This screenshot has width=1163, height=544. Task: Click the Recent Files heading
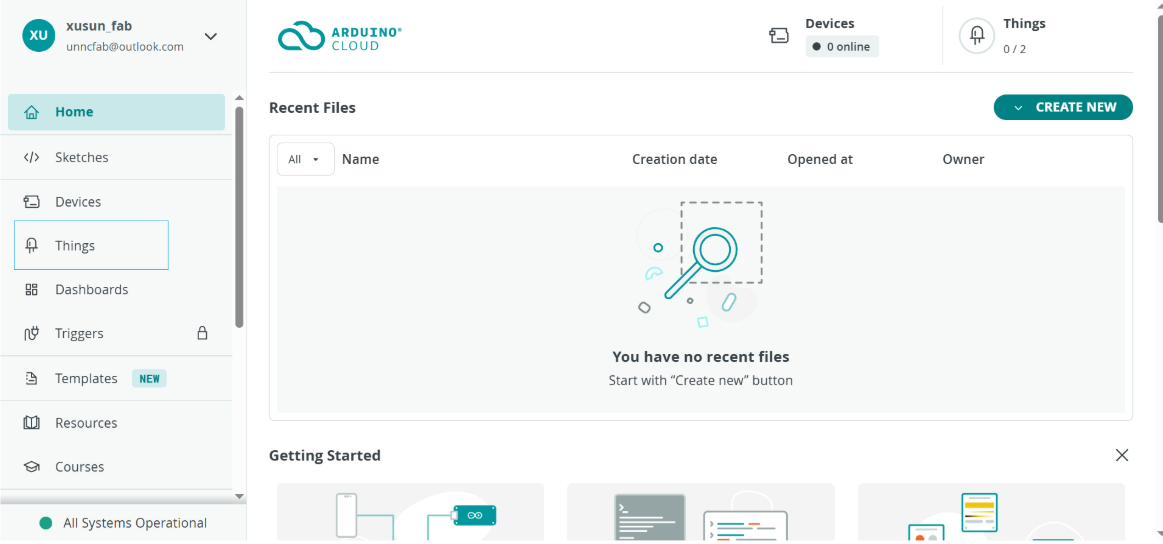312,108
